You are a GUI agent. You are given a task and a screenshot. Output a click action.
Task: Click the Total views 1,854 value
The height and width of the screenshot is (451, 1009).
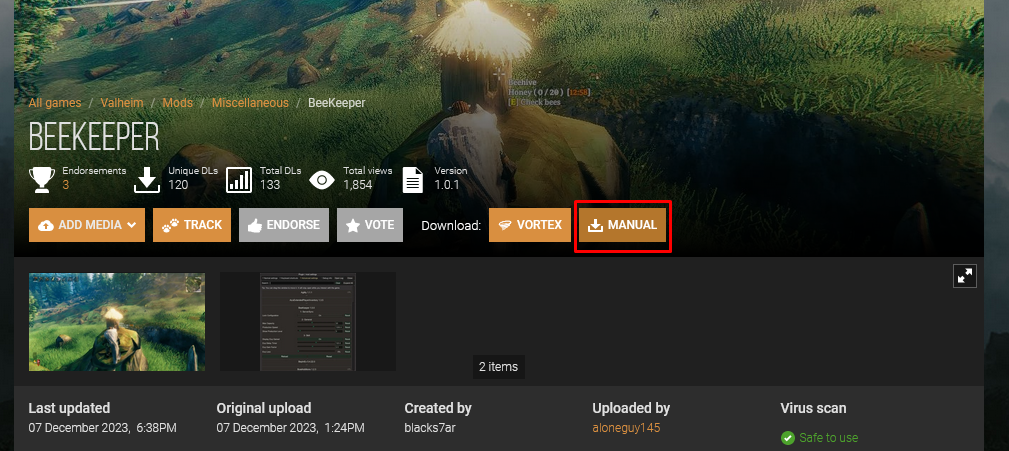tap(358, 185)
